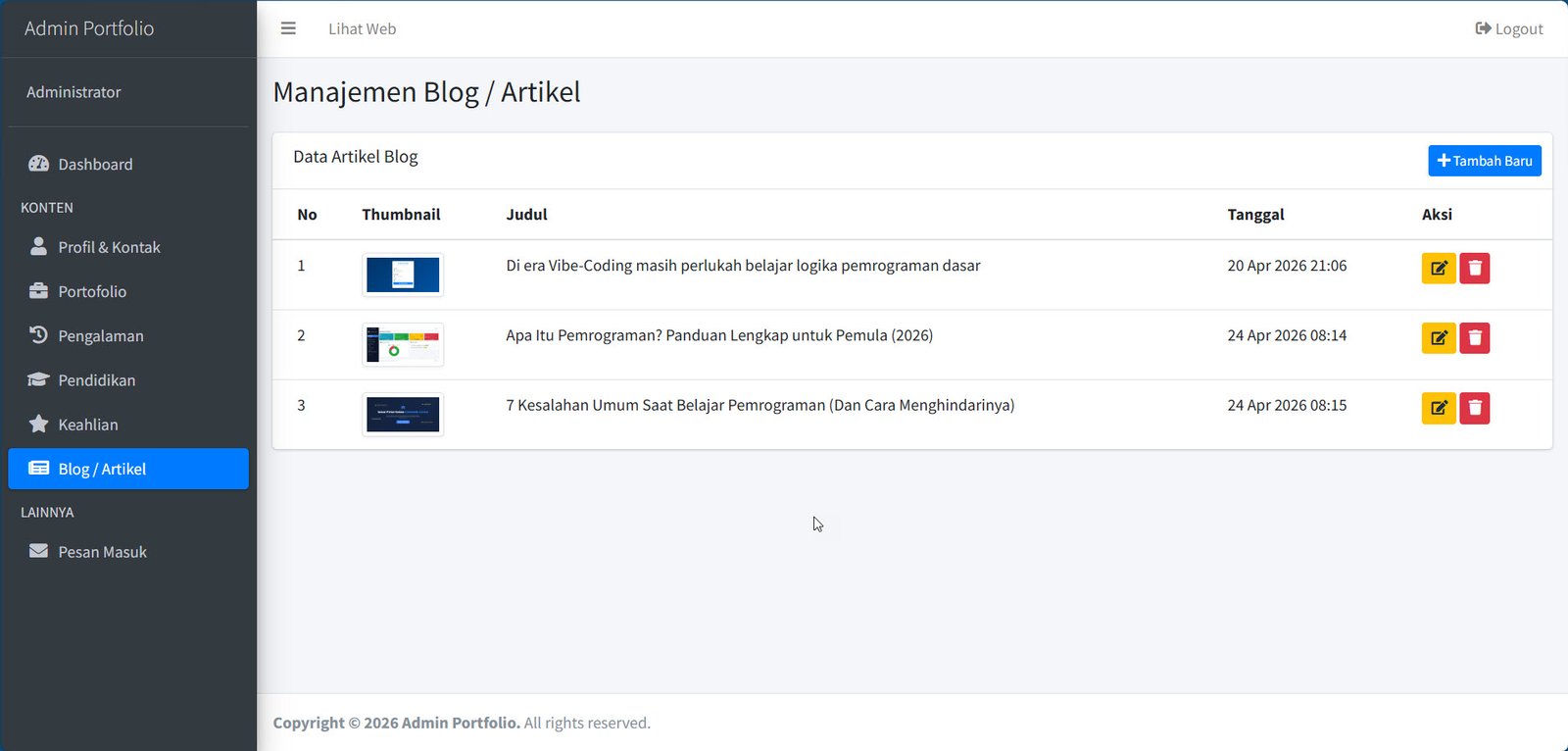Open Admin Portfolio brand link
The height and width of the screenshot is (751, 1568).
89,28
